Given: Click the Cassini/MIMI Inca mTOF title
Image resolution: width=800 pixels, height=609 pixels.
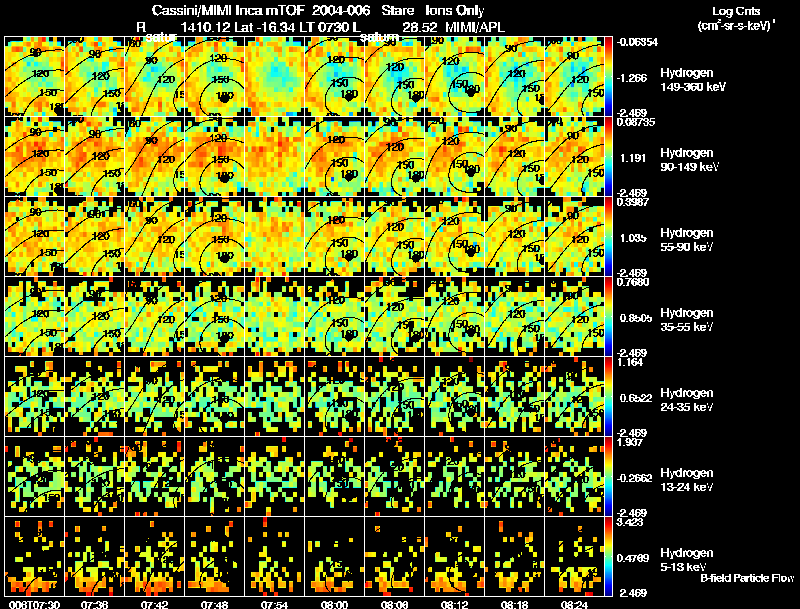Looking at the screenshot, I should tap(228, 10).
